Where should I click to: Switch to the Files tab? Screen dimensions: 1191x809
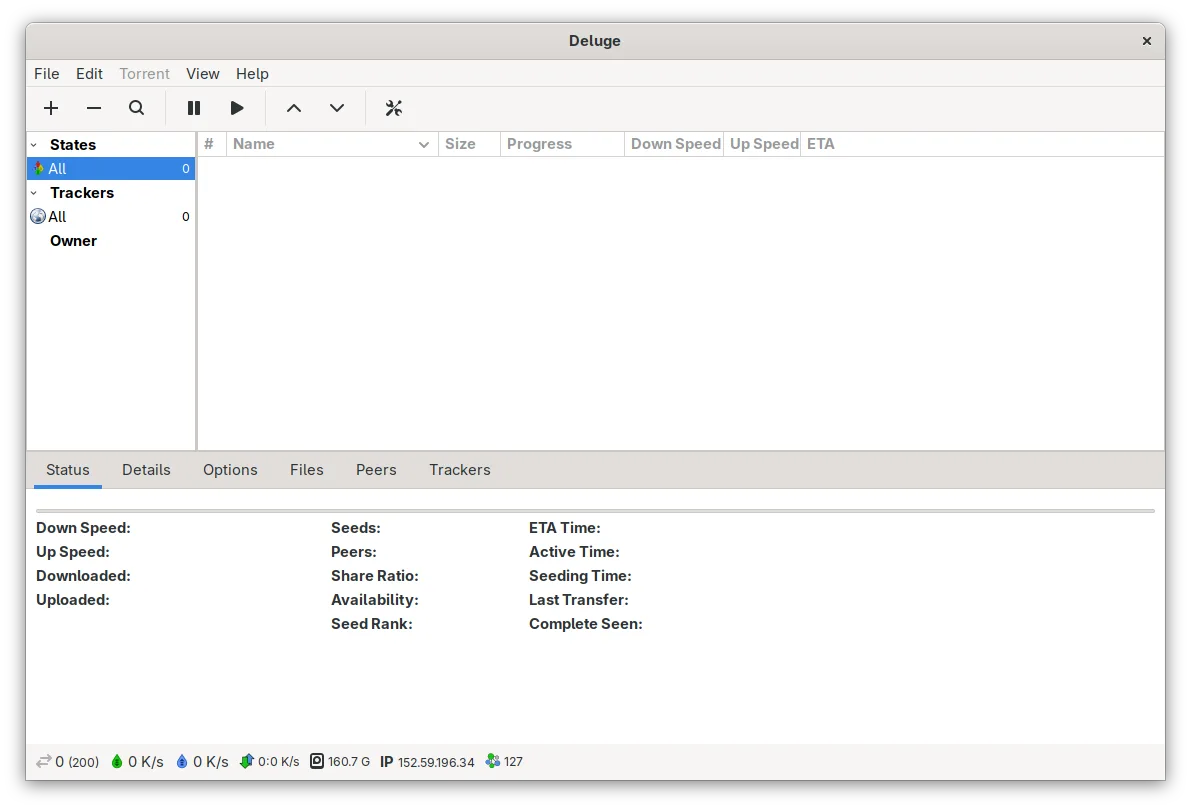tap(307, 469)
